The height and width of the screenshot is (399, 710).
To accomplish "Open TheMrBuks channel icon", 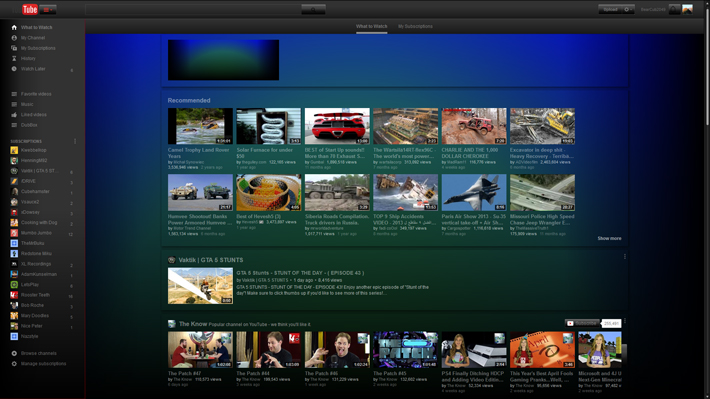I will (14, 243).
